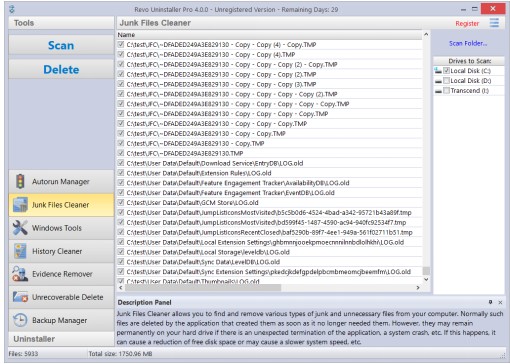This screenshot has height=364, width=510.
Task: Enable the Local Disk (D:) checkbox
Action: click(x=446, y=81)
